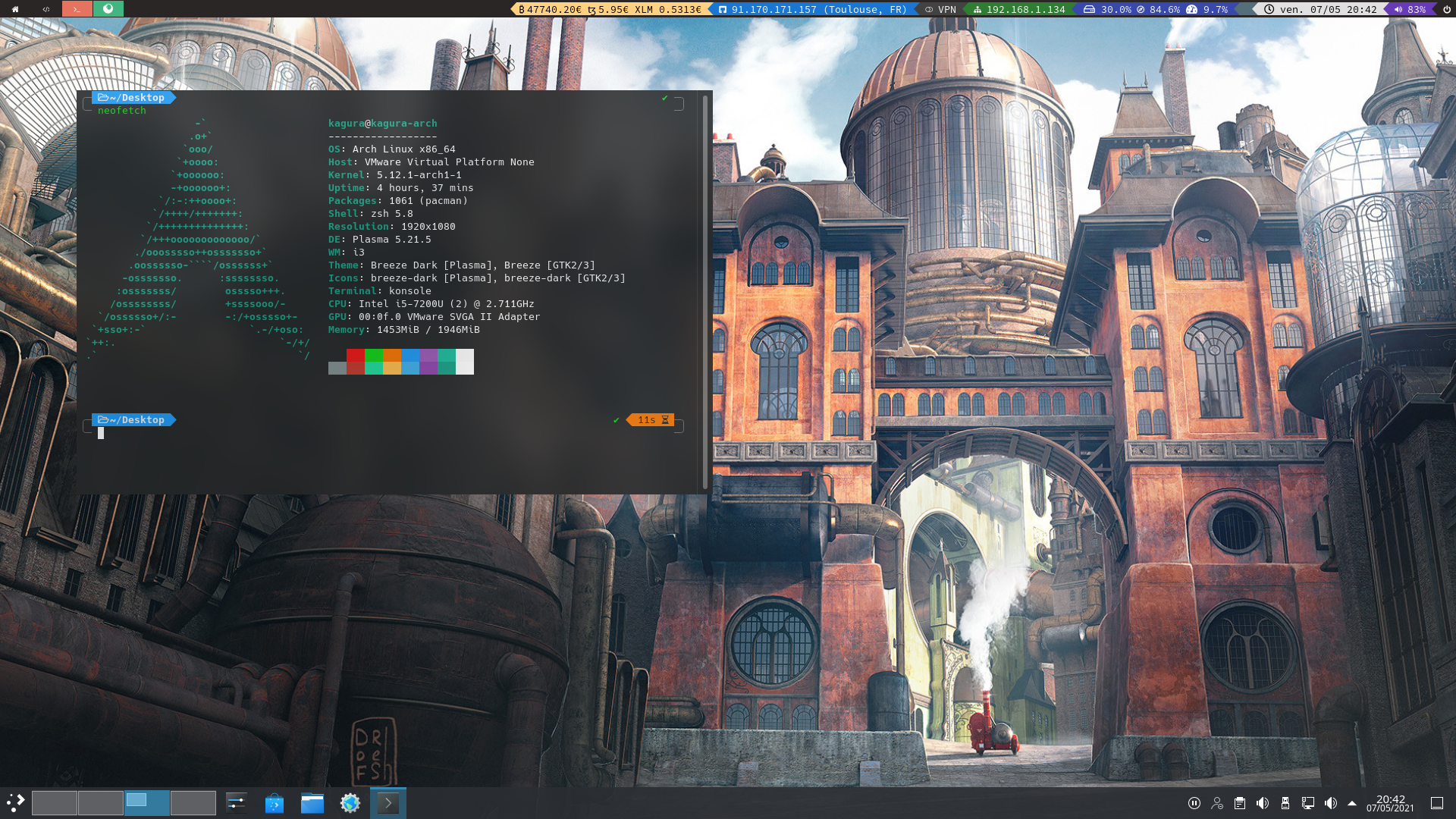Open the Dolphin file manager
The width and height of the screenshot is (1456, 819).
coord(312,803)
